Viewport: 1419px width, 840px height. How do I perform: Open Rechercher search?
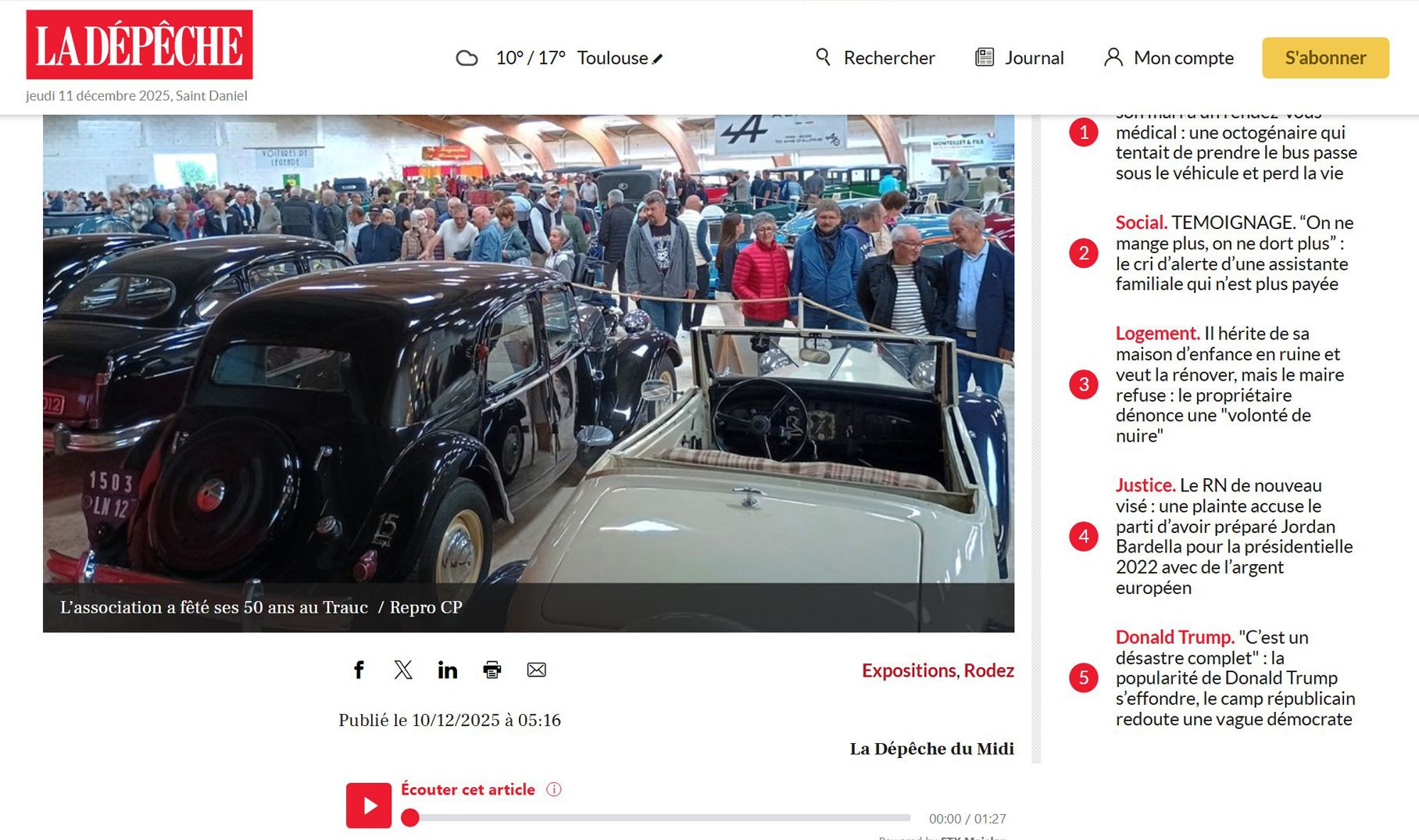[x=889, y=58]
